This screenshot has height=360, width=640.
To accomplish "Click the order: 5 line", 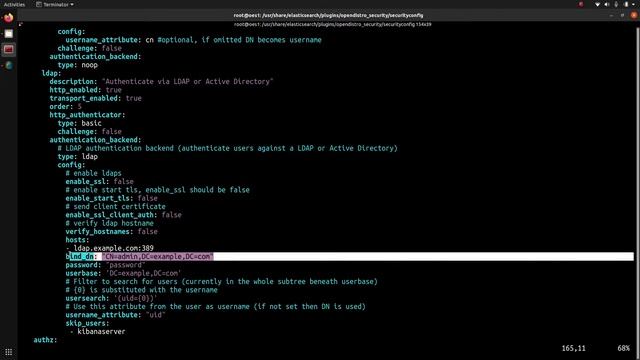I will (x=65, y=107).
